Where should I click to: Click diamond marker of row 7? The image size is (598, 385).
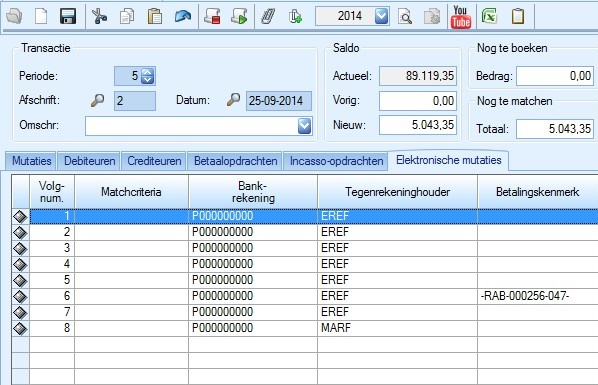[20, 313]
